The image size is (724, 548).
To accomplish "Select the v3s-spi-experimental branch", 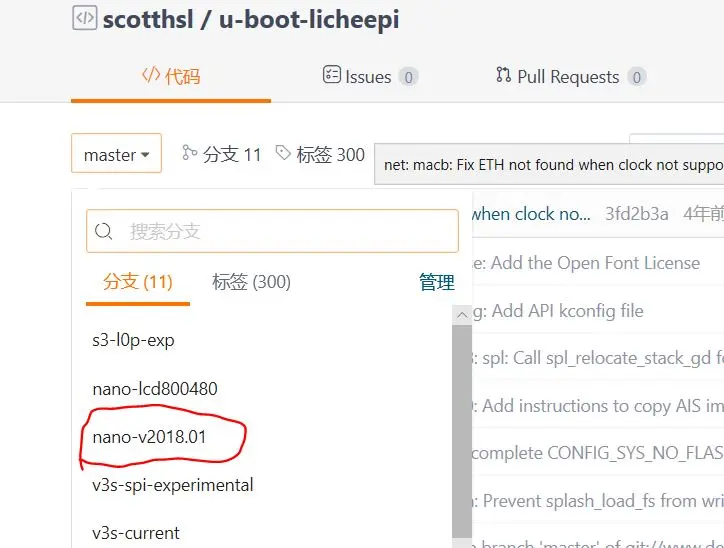I will (172, 485).
